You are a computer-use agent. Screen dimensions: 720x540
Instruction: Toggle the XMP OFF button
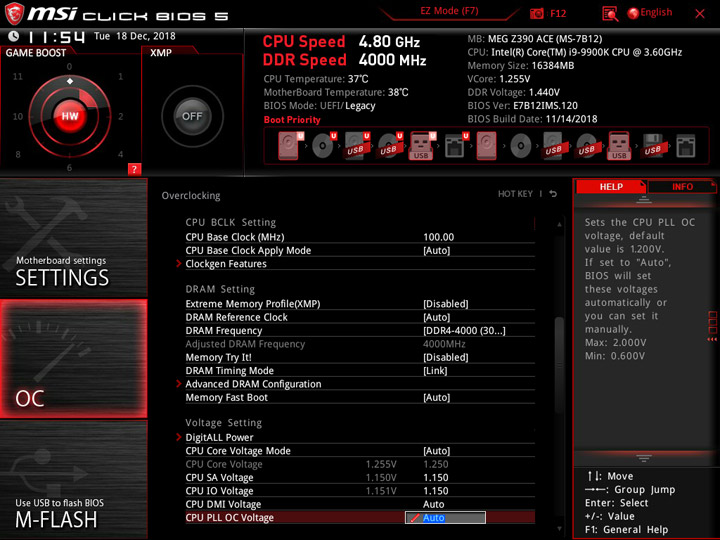(x=192, y=116)
